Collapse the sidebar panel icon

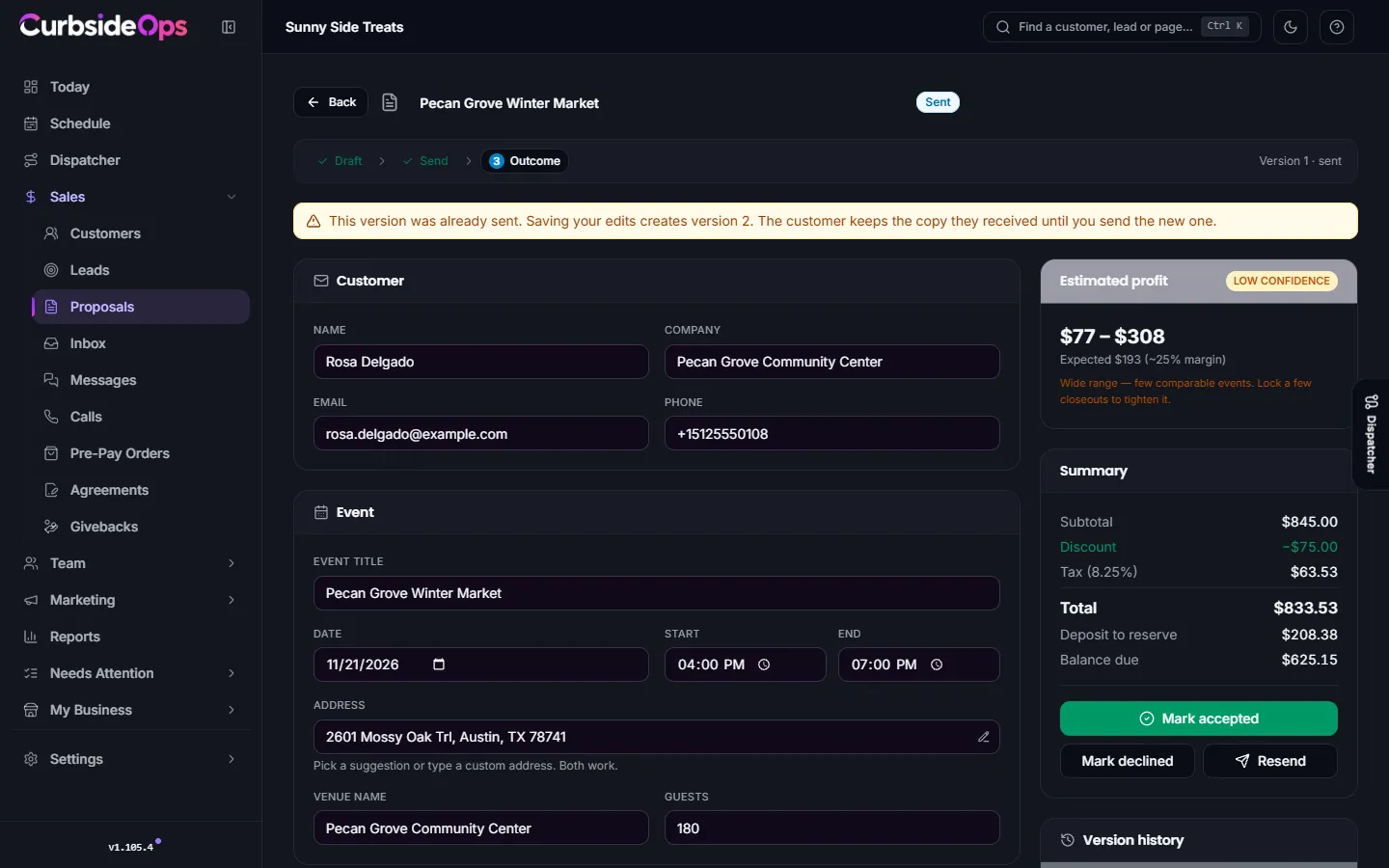click(229, 27)
